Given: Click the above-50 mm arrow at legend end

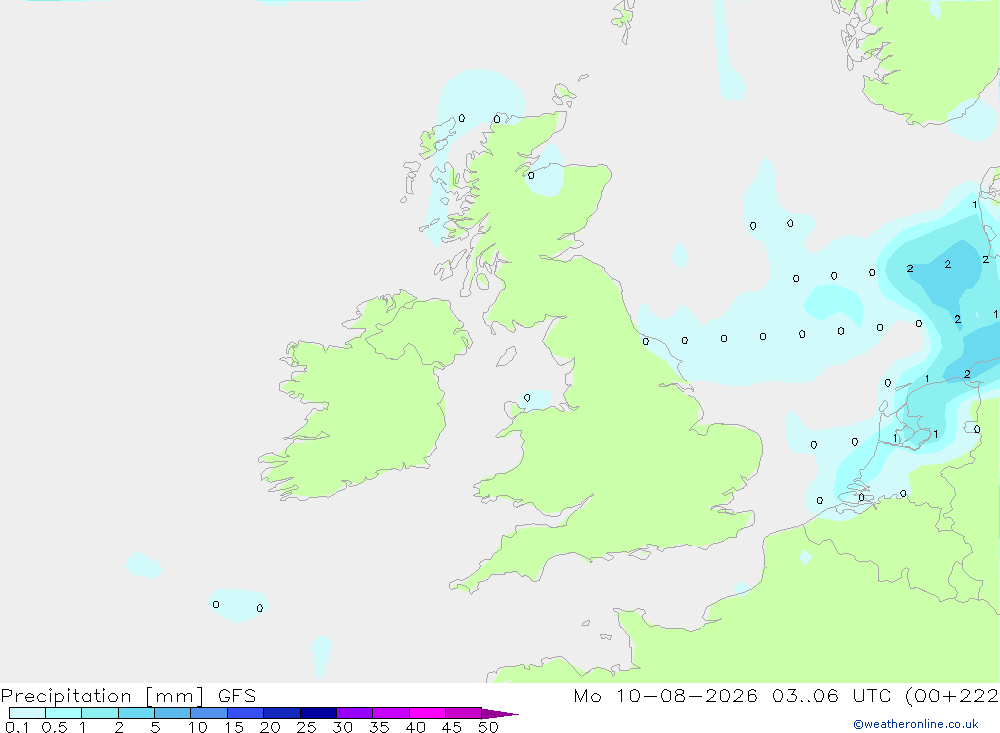Looking at the screenshot, I should coord(500,714).
